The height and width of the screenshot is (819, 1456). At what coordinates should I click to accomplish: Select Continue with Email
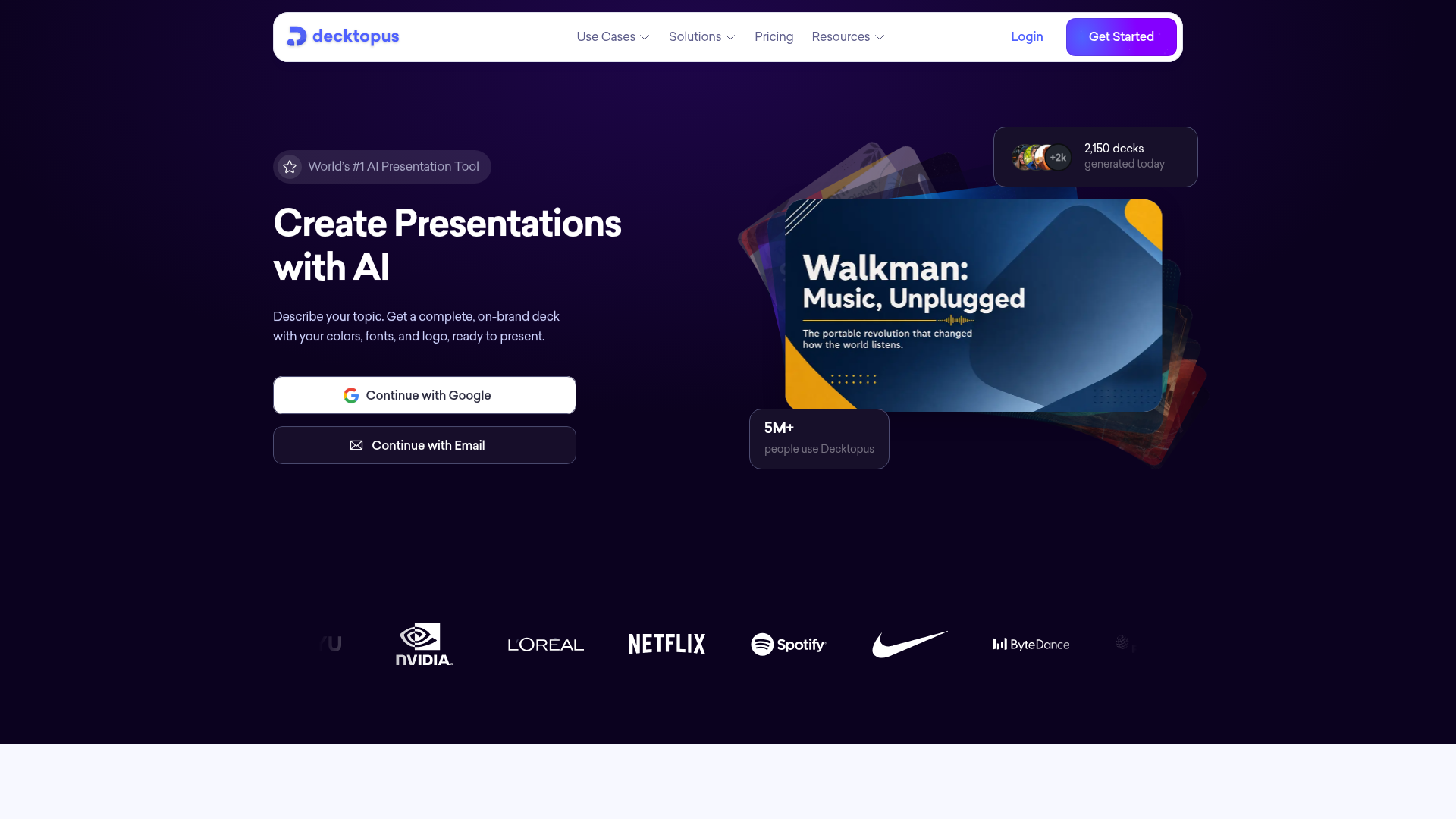[x=425, y=445]
